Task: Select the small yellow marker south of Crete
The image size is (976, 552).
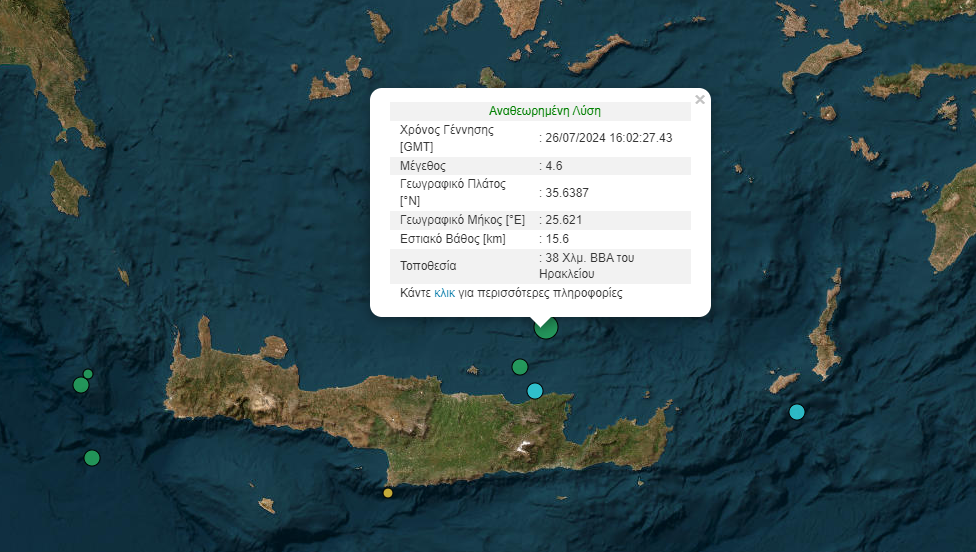Action: pyautogui.click(x=388, y=492)
